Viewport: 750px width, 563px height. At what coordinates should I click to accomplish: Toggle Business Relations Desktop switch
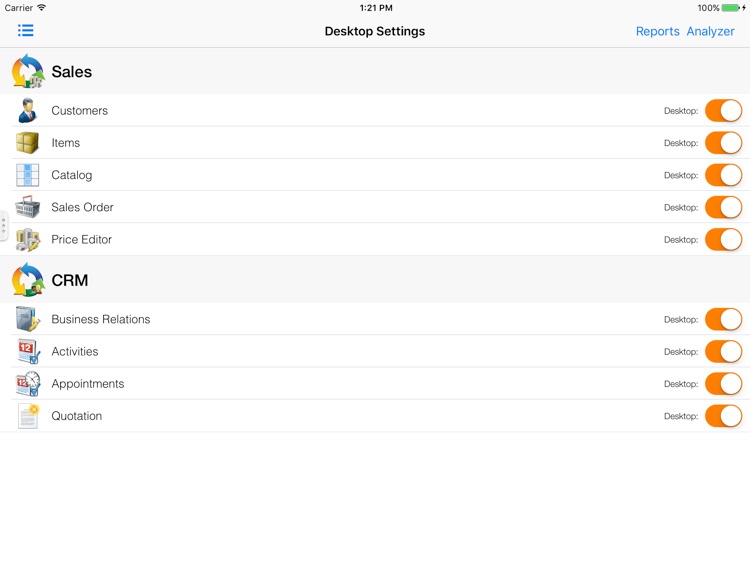[723, 319]
